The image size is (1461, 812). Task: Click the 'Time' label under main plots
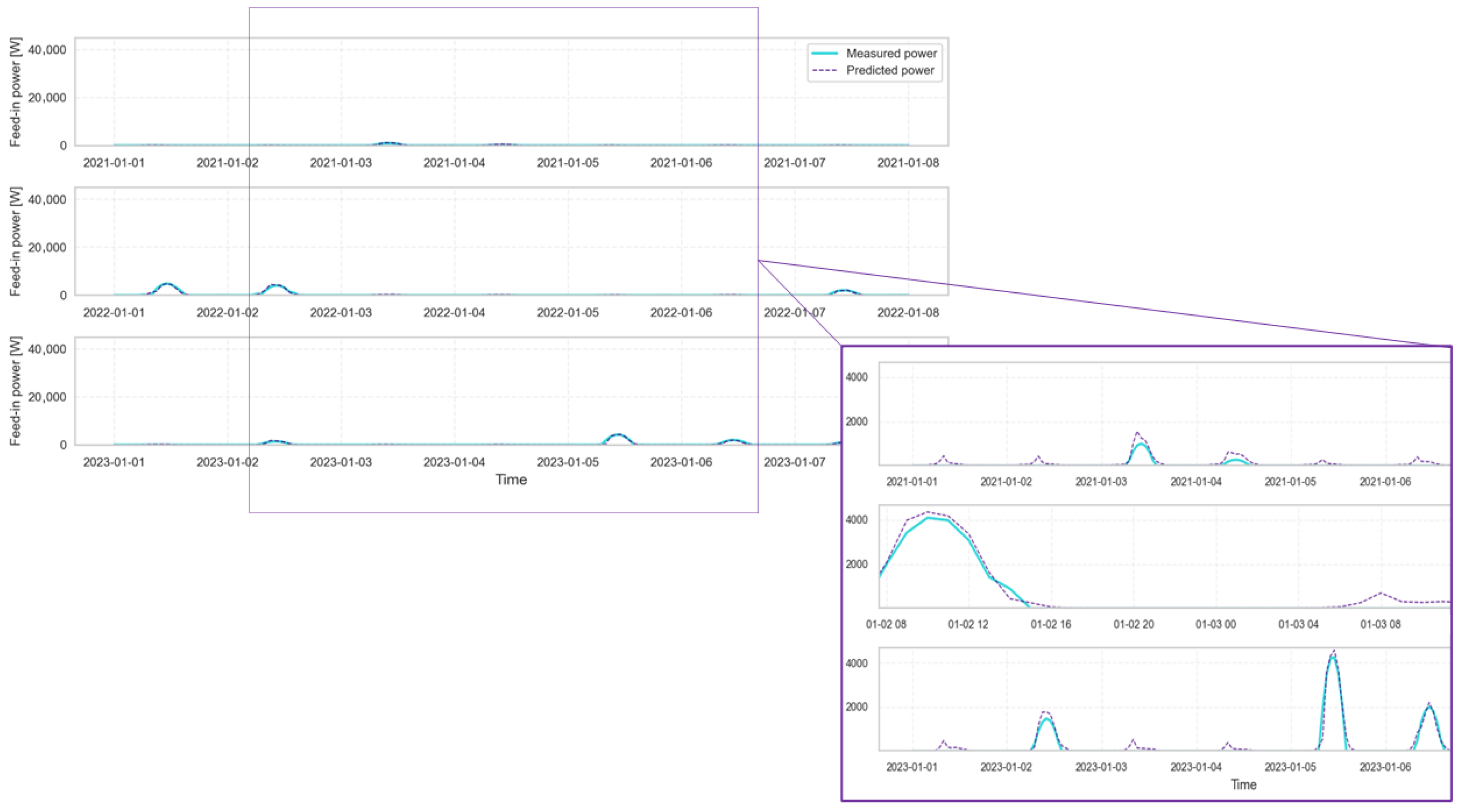pyautogui.click(x=511, y=480)
